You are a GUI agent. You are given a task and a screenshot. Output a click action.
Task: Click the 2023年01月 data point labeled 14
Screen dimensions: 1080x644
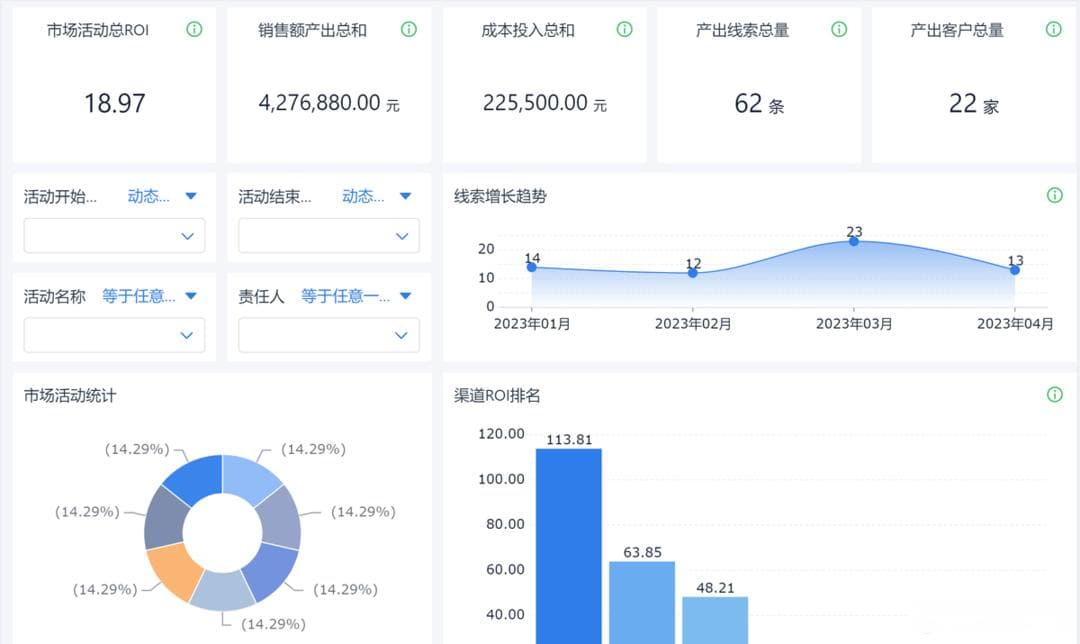(532, 267)
